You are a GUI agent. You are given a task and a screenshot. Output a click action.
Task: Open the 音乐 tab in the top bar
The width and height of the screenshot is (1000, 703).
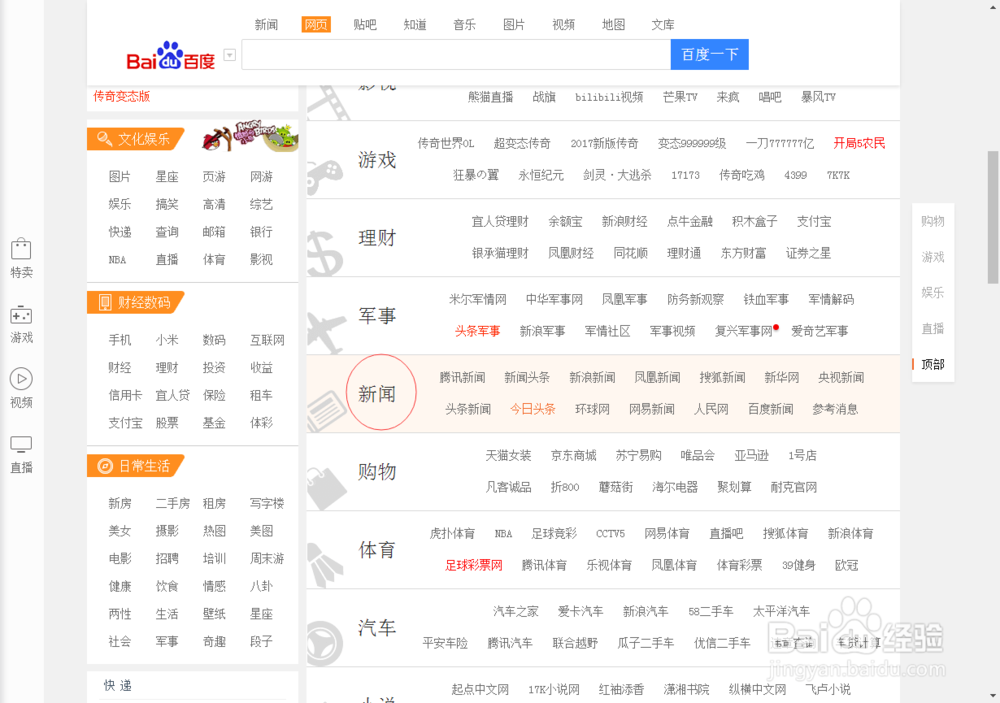coord(464,24)
